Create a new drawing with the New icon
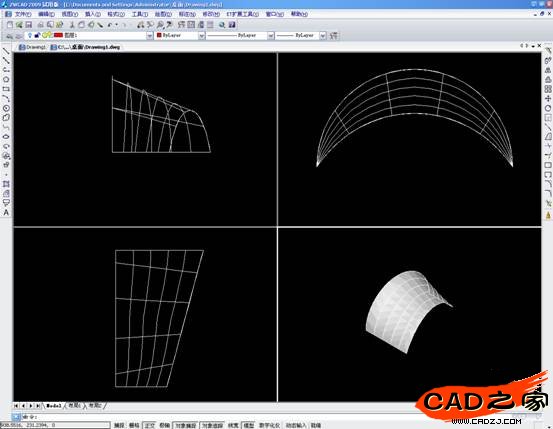The height and width of the screenshot is (429, 553). coord(10,25)
